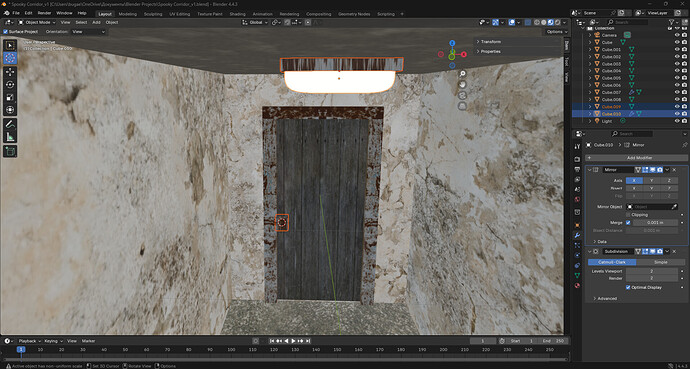Open the Render menu
Screen dimensions: 690x369
click(x=44, y=13)
